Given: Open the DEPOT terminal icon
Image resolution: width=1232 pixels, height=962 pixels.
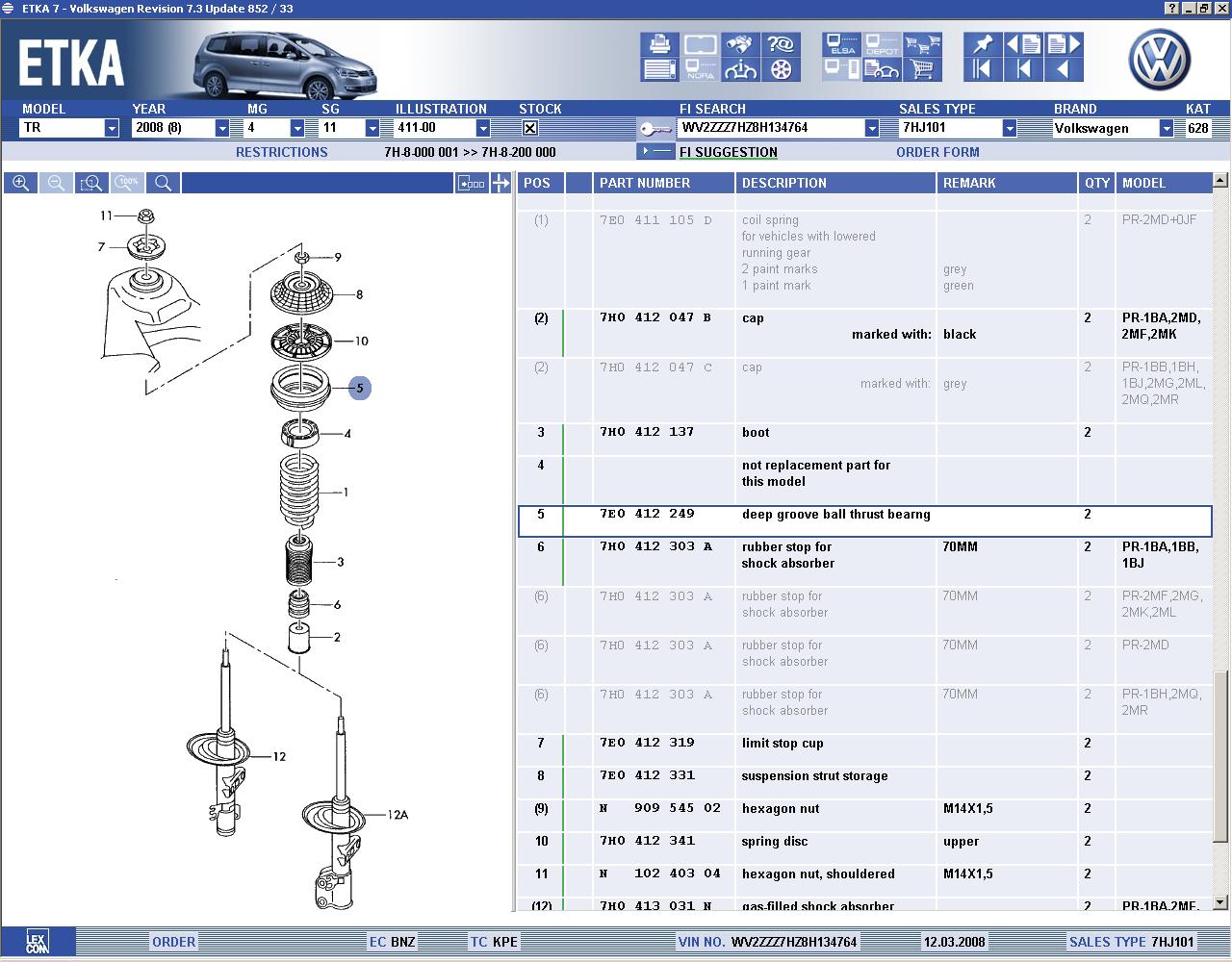Looking at the screenshot, I should [x=882, y=44].
